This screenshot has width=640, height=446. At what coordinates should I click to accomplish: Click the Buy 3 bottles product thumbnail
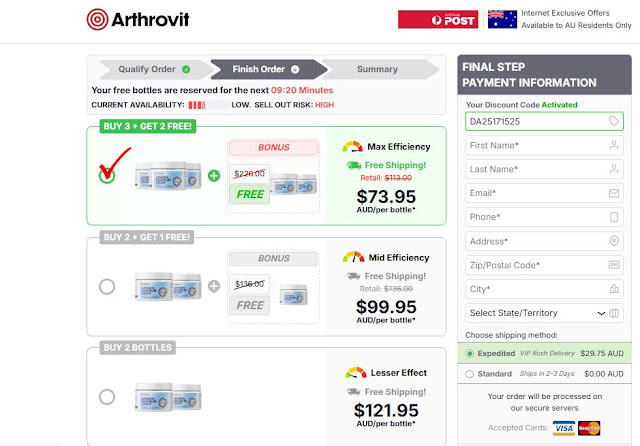[165, 174]
